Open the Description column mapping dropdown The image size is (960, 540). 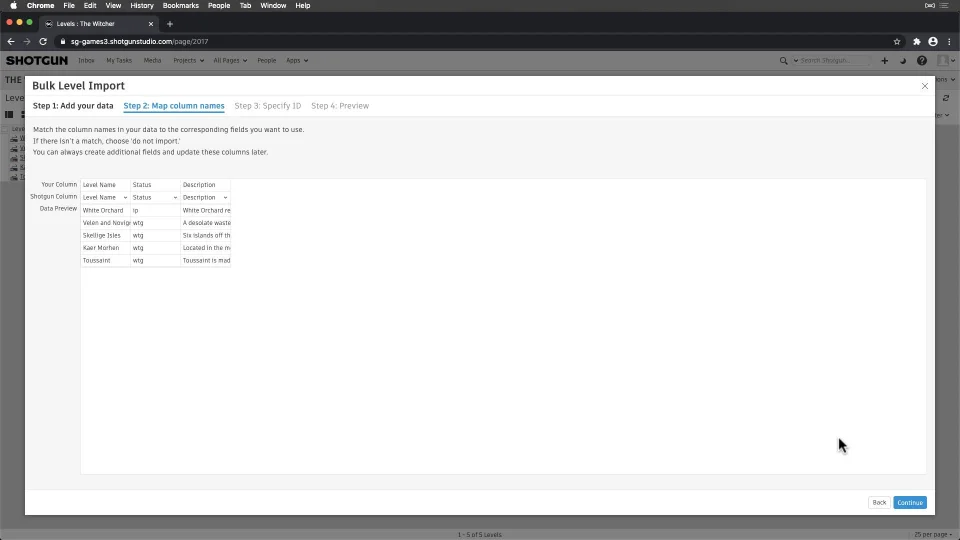[x=205, y=197]
